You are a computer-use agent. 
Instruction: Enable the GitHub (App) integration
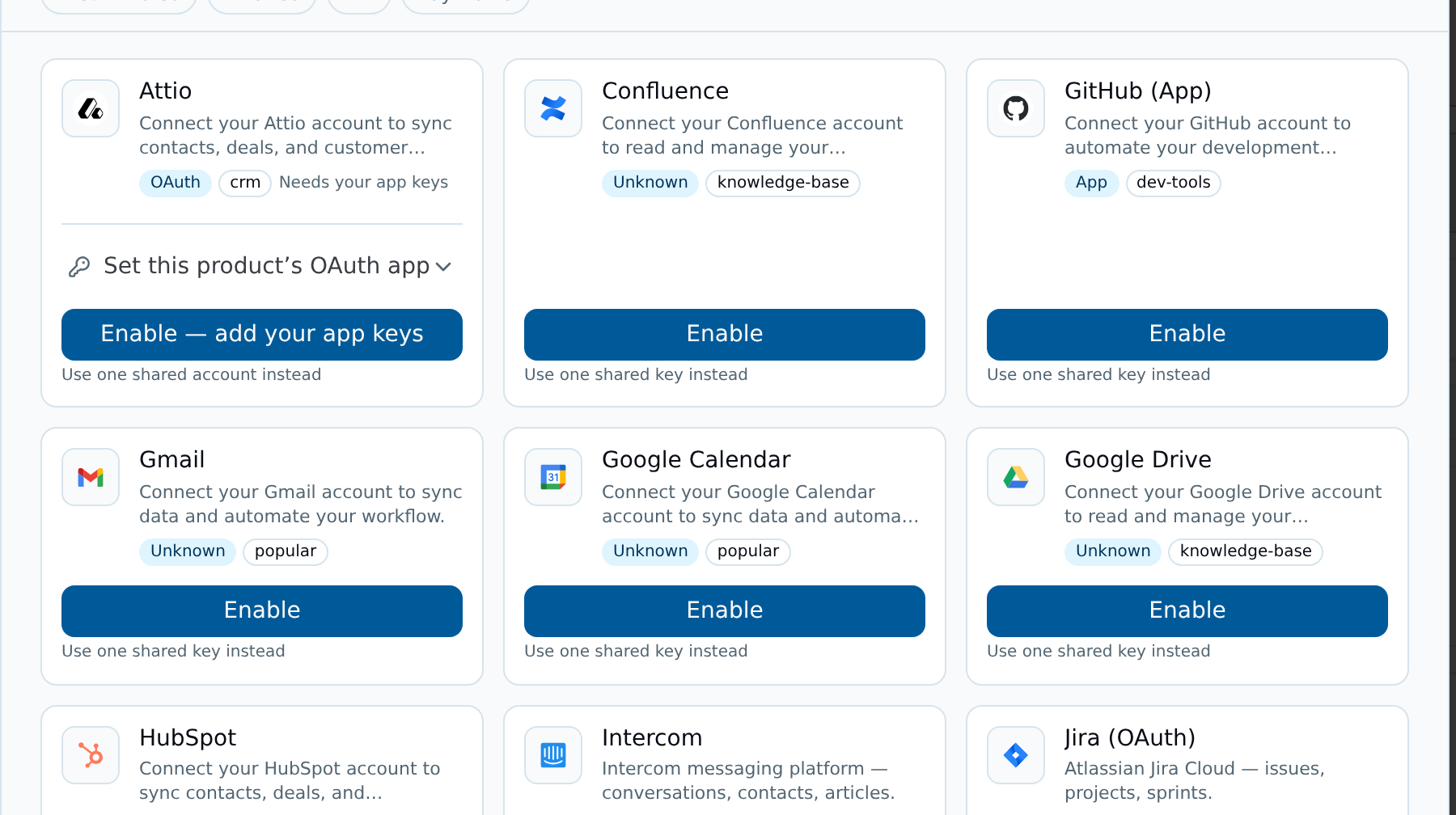[1187, 335]
